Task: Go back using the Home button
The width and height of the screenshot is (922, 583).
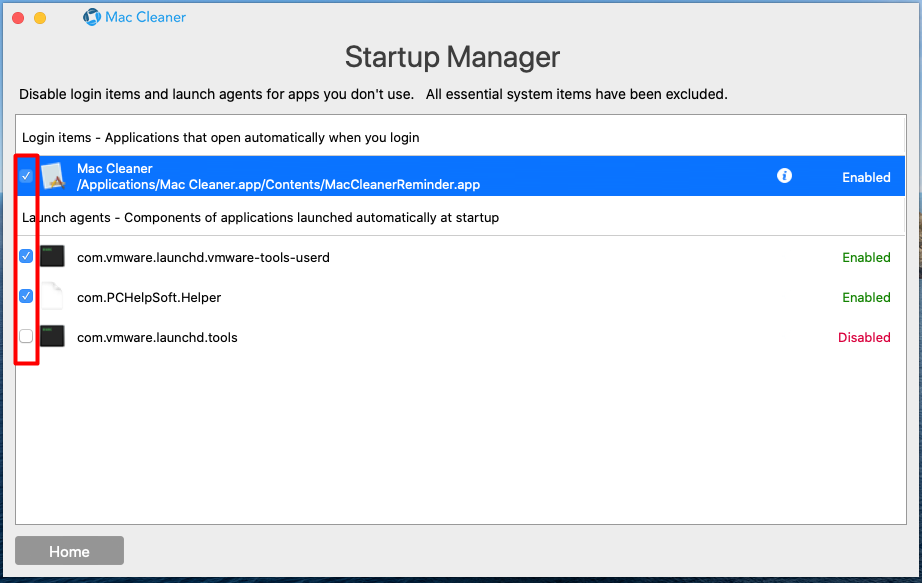Action: [69, 551]
